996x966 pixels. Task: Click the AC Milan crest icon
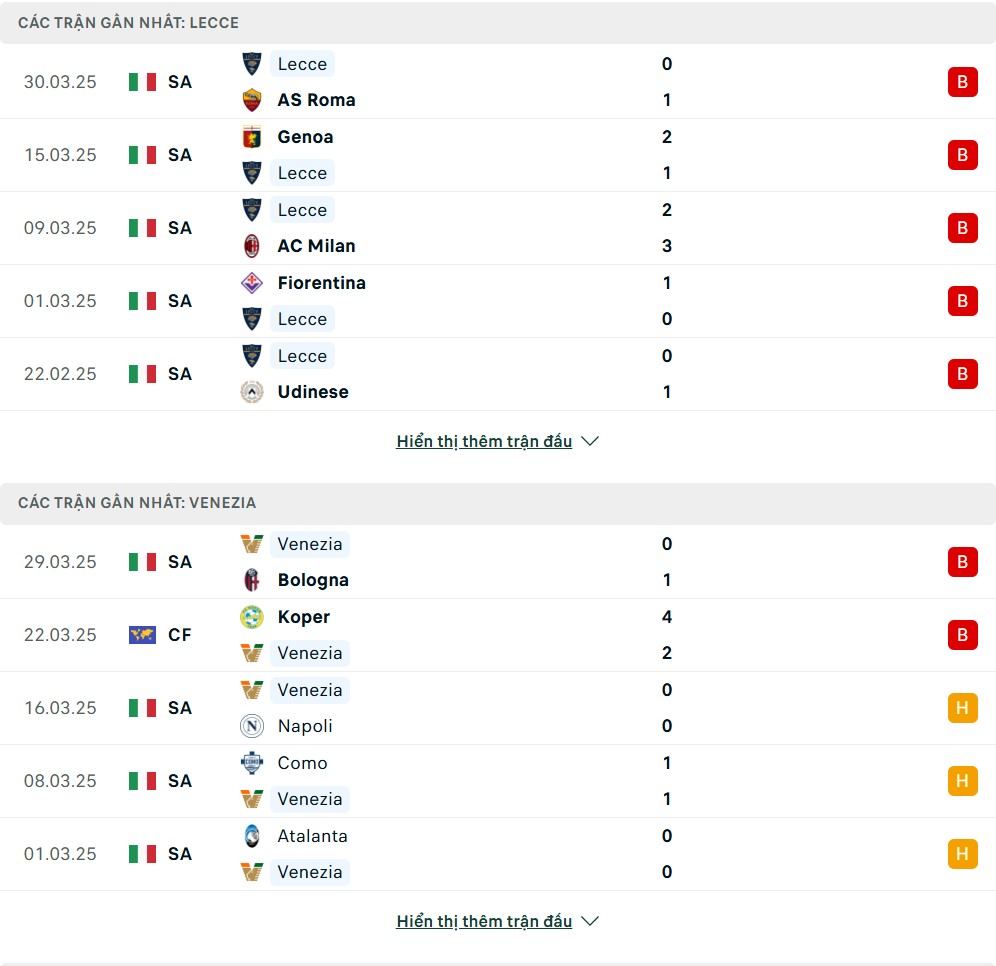(x=252, y=246)
